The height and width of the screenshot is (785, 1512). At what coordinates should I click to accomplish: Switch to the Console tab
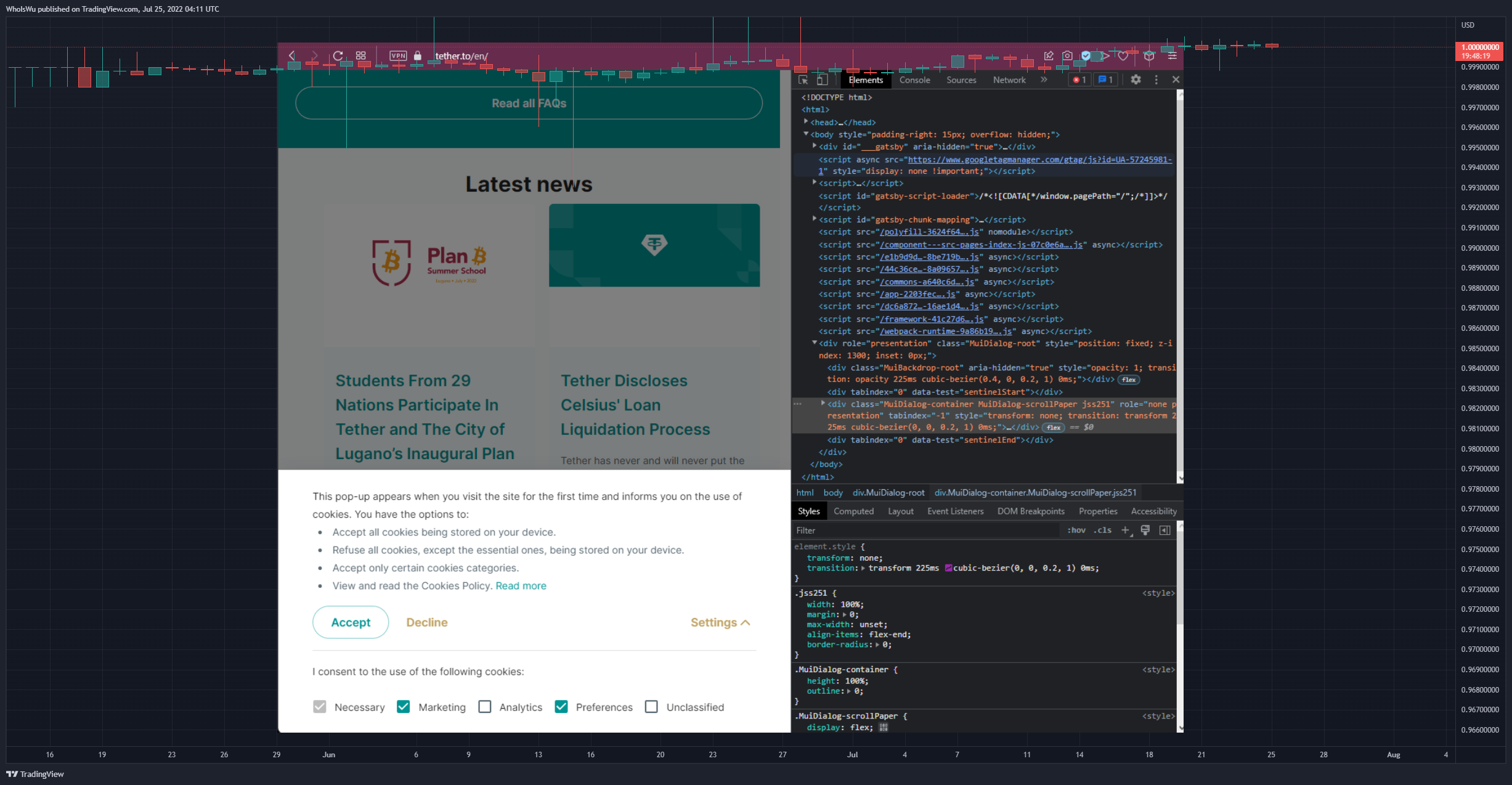pos(914,80)
